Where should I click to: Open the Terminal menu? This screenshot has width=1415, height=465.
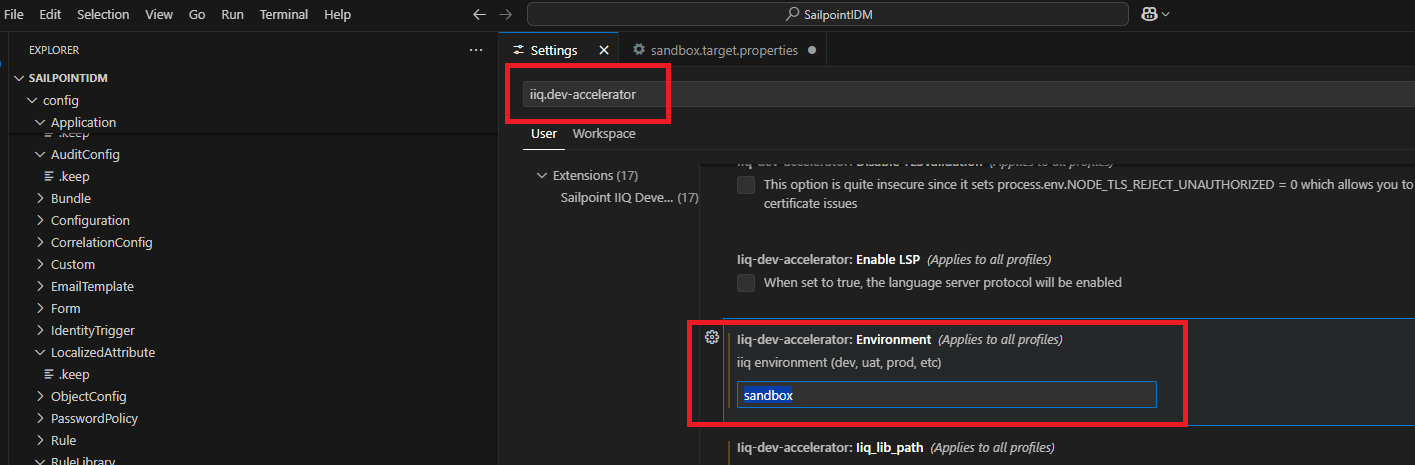284,15
